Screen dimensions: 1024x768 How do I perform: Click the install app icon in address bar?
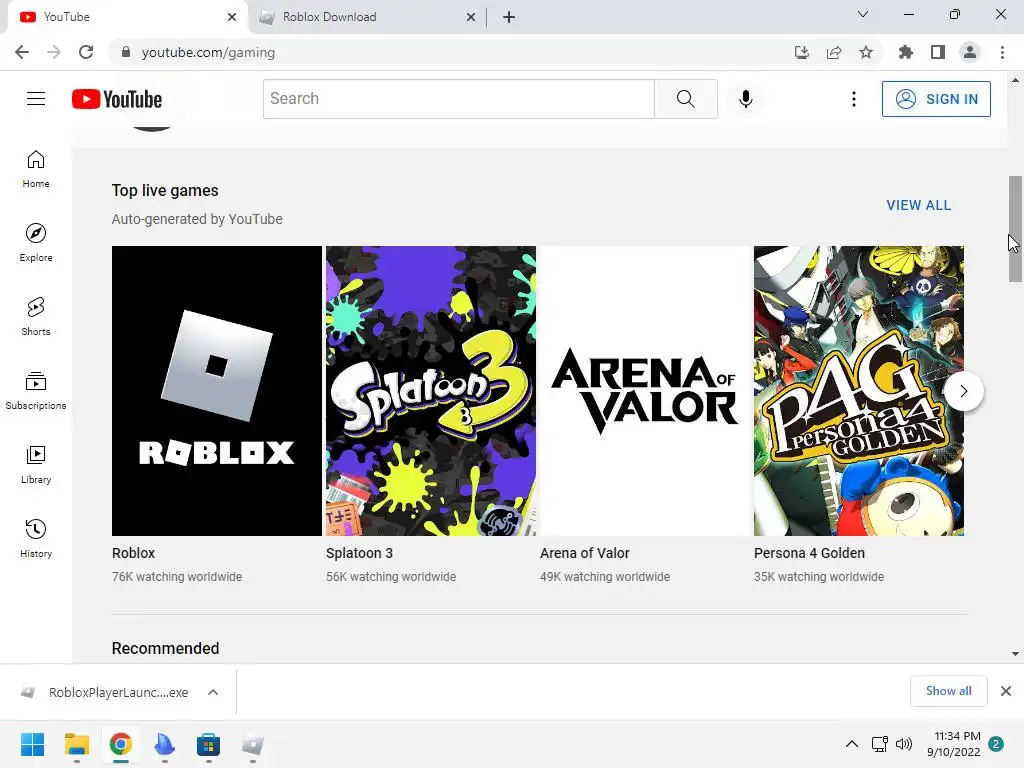pos(802,52)
